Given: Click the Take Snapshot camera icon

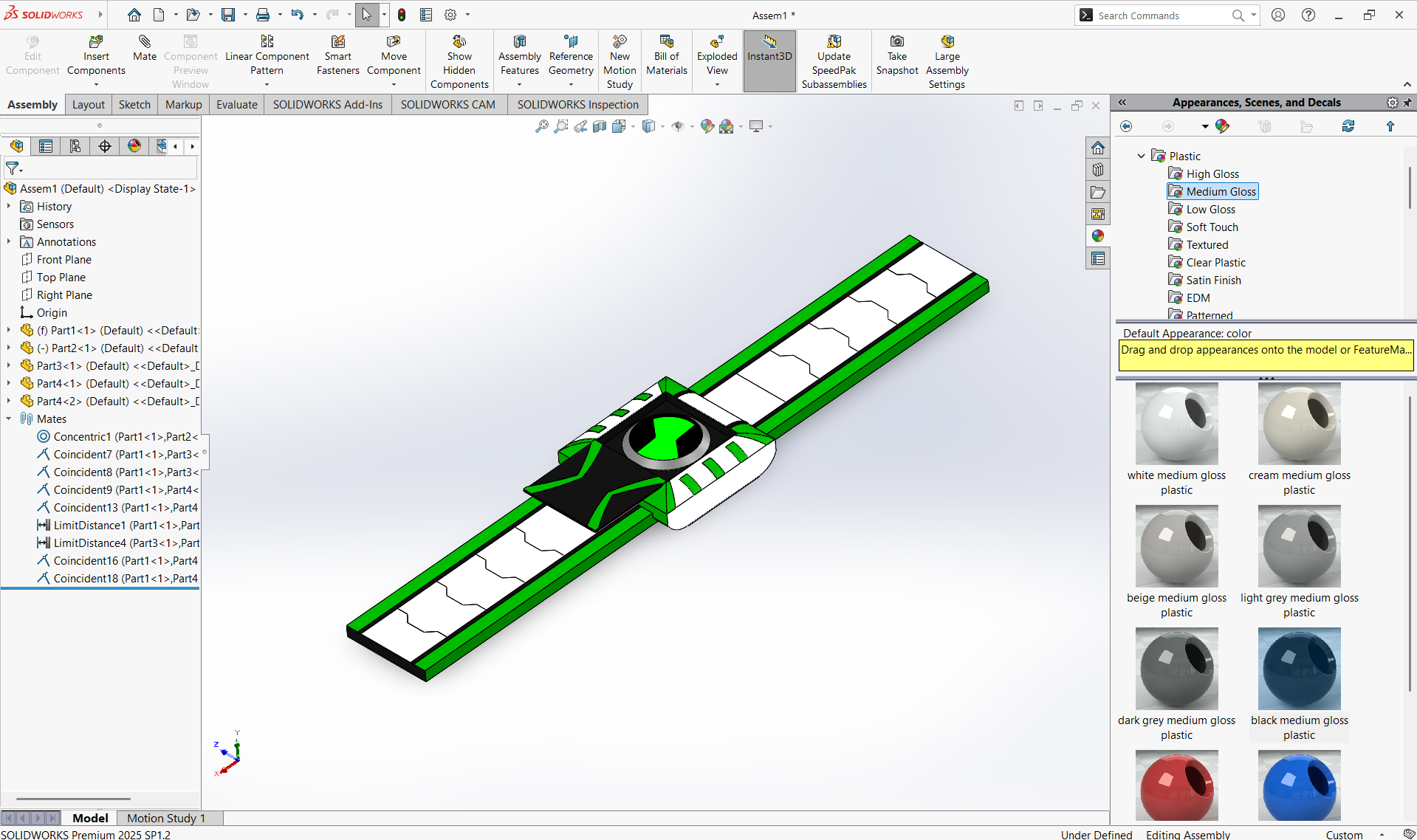Looking at the screenshot, I should click(896, 42).
